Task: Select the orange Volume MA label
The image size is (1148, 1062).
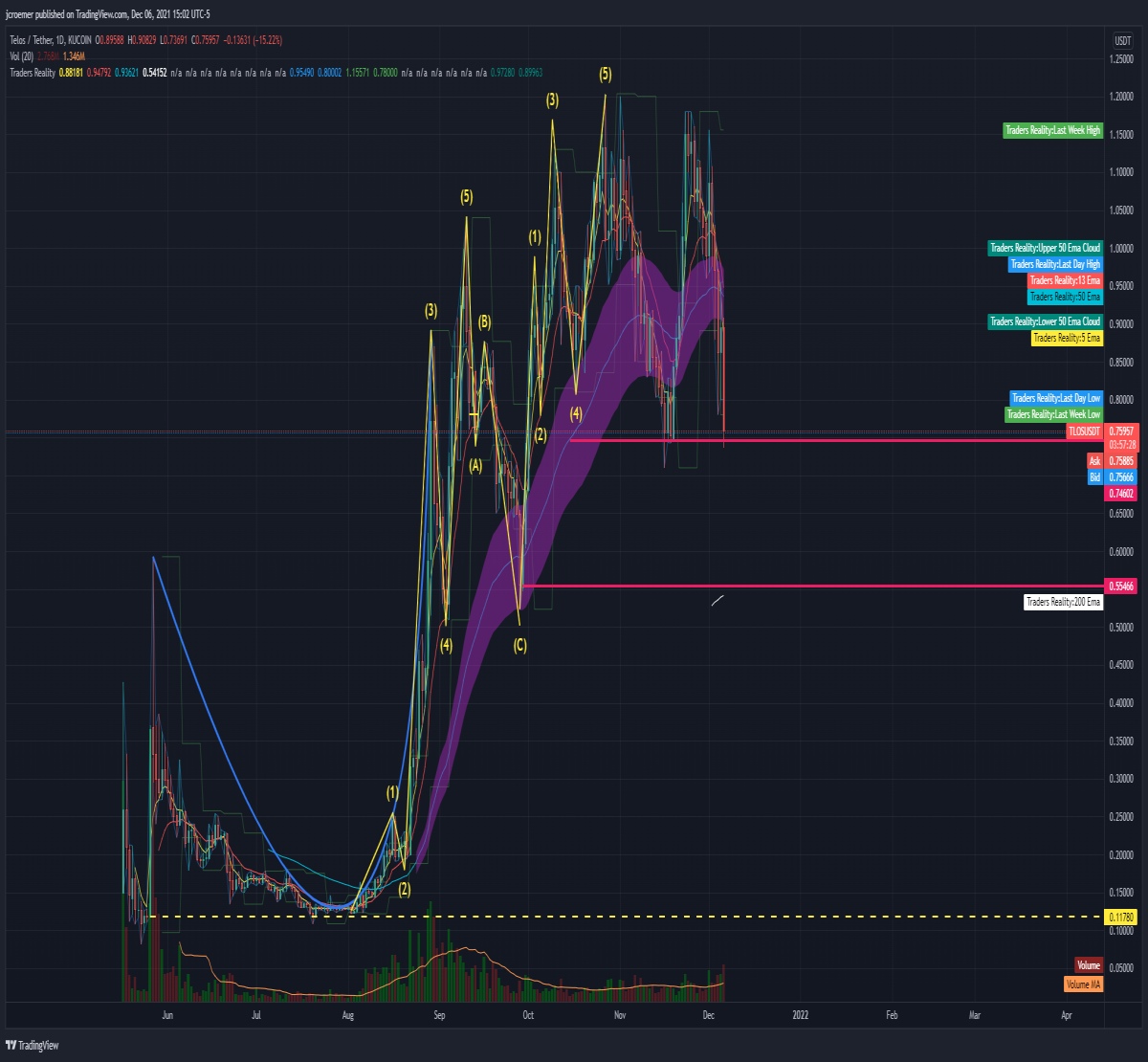Action: 1083,983
